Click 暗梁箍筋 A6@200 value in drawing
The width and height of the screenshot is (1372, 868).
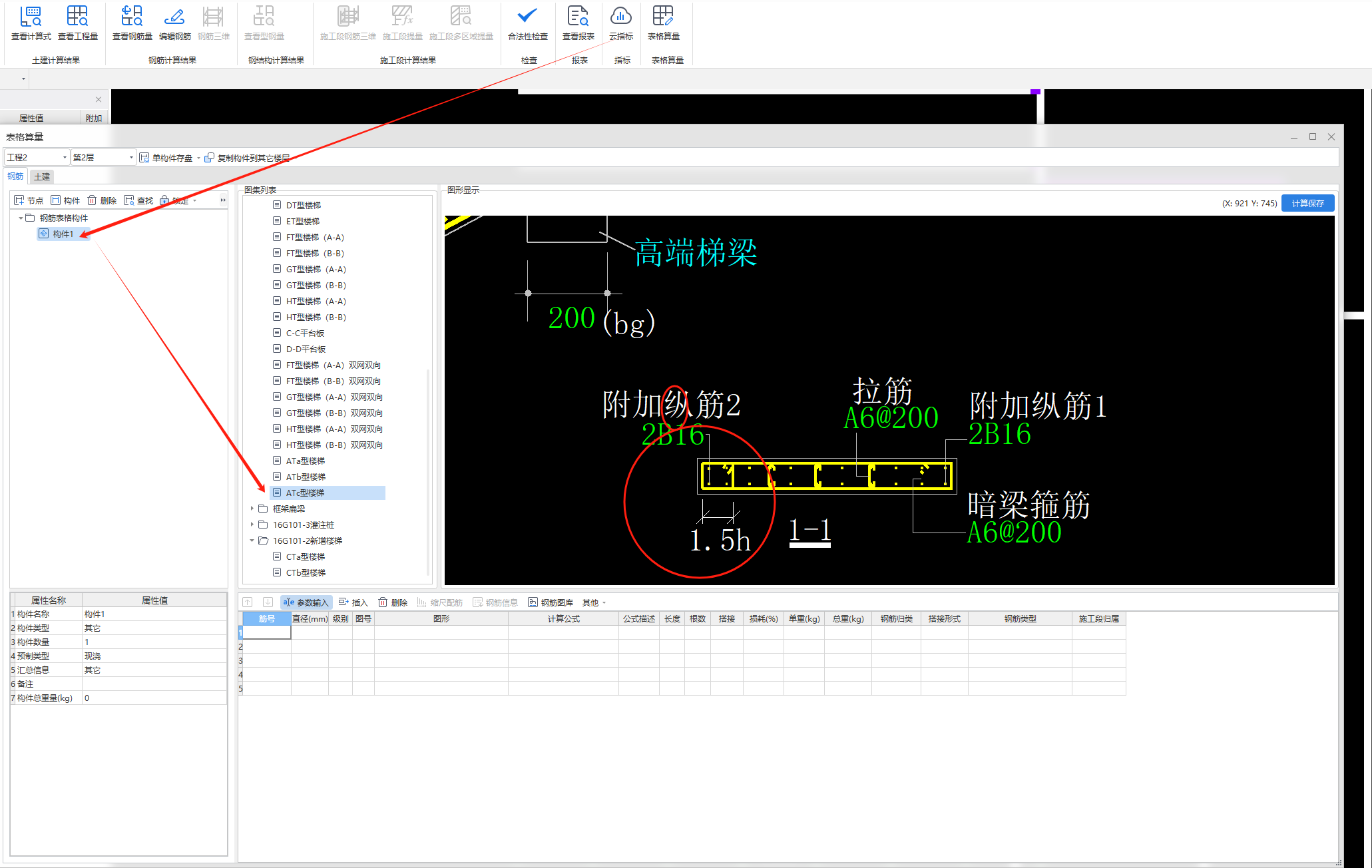pos(1014,533)
